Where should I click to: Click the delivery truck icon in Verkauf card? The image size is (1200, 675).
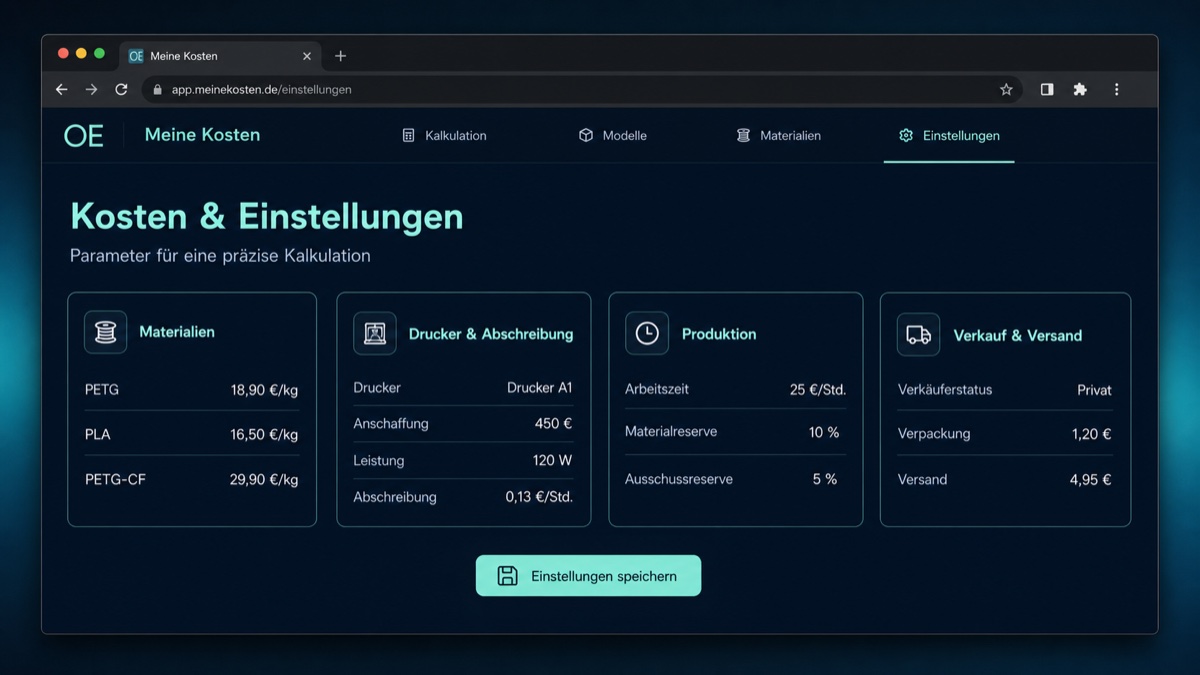click(918, 335)
